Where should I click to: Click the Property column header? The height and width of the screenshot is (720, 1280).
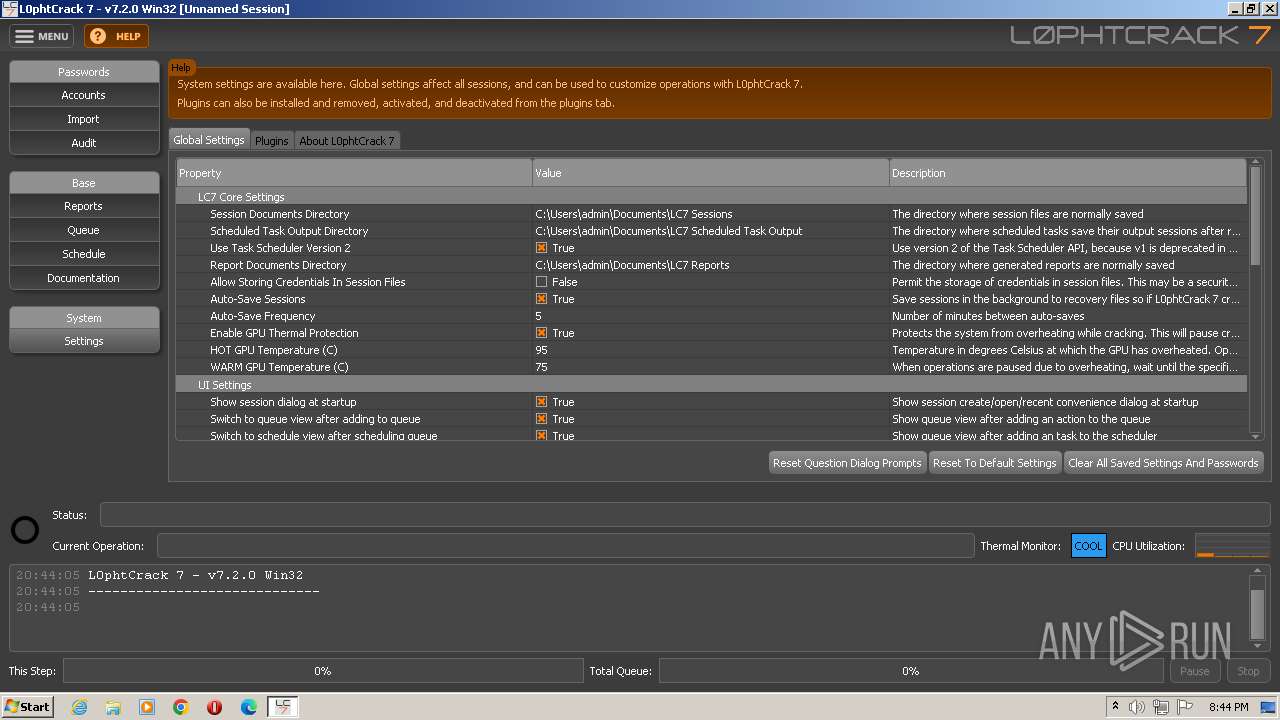354,173
